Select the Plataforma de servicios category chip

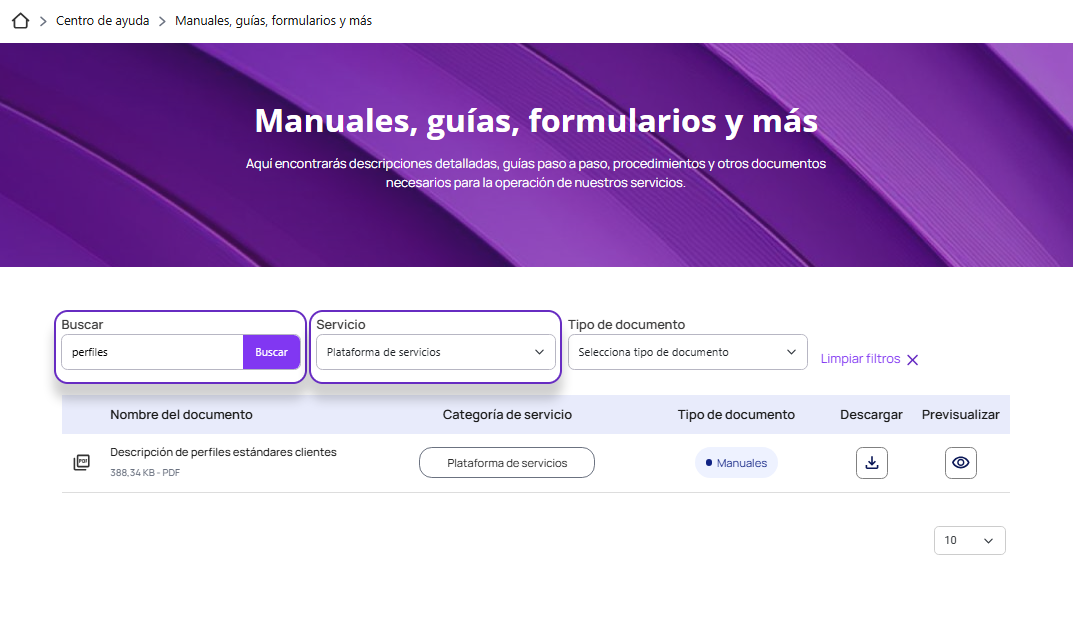tap(506, 462)
